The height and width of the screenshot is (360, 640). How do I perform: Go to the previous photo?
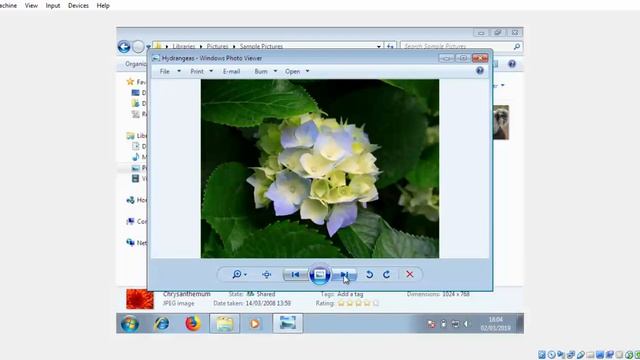pos(296,275)
